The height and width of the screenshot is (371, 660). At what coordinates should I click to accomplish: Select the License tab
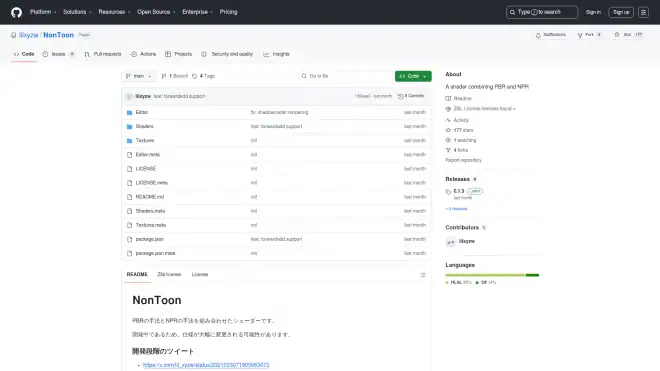coord(200,275)
